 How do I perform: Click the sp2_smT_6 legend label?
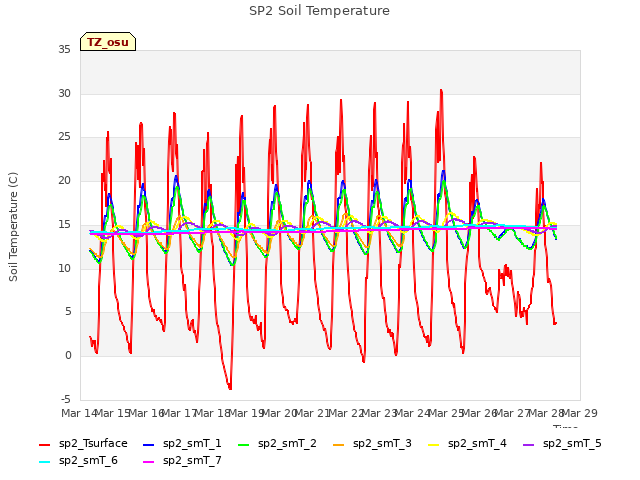click(x=88, y=461)
